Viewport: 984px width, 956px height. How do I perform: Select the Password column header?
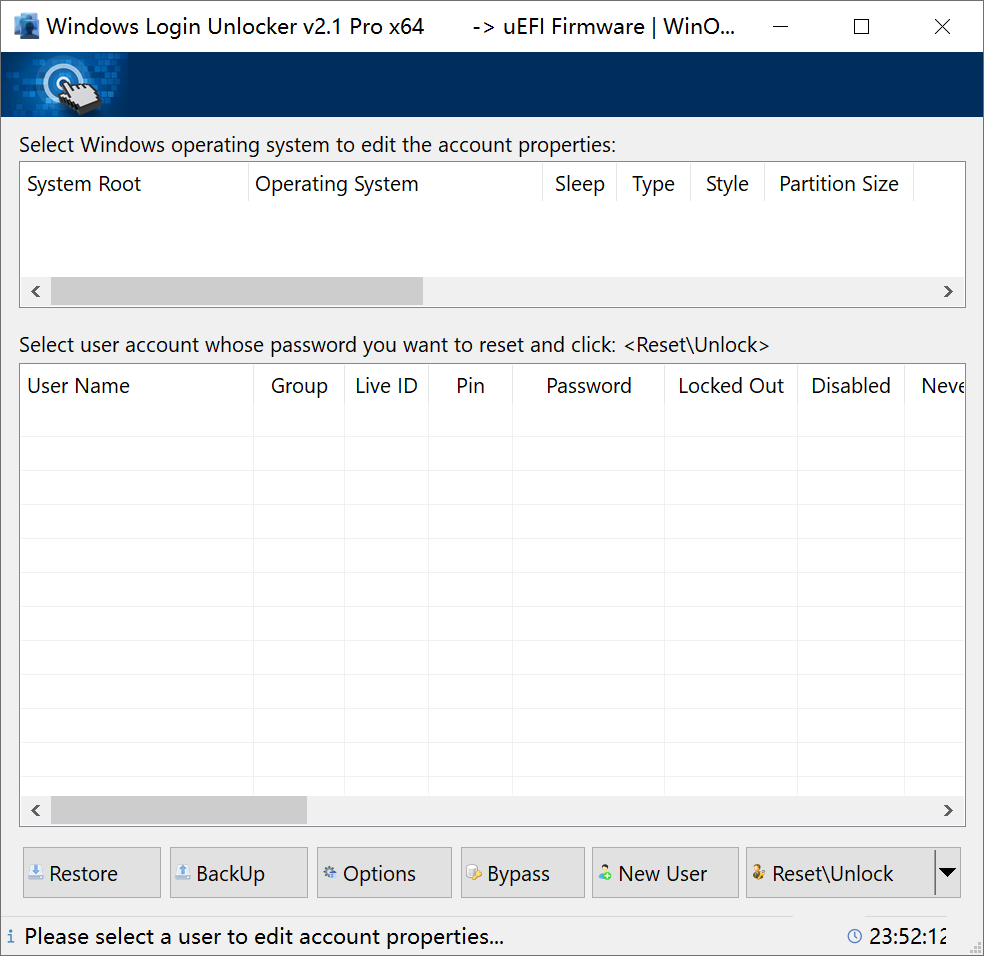coord(588,385)
